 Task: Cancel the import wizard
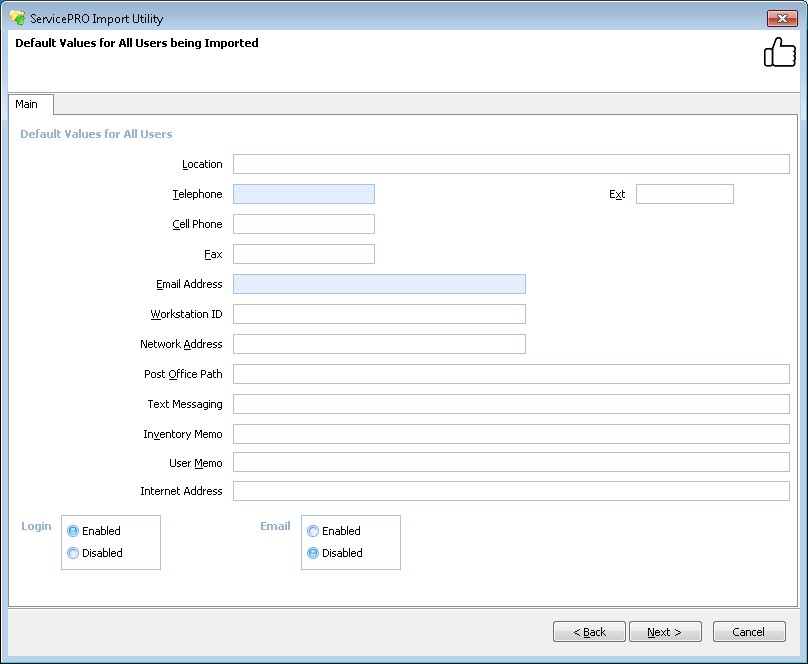(749, 631)
